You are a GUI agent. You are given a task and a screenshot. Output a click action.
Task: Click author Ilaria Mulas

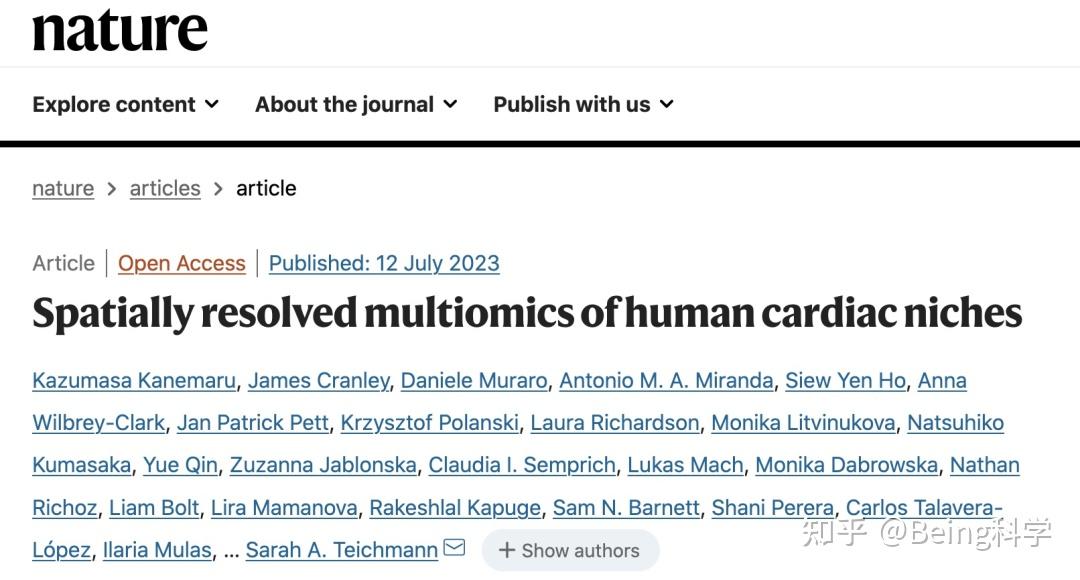pyautogui.click(x=157, y=550)
